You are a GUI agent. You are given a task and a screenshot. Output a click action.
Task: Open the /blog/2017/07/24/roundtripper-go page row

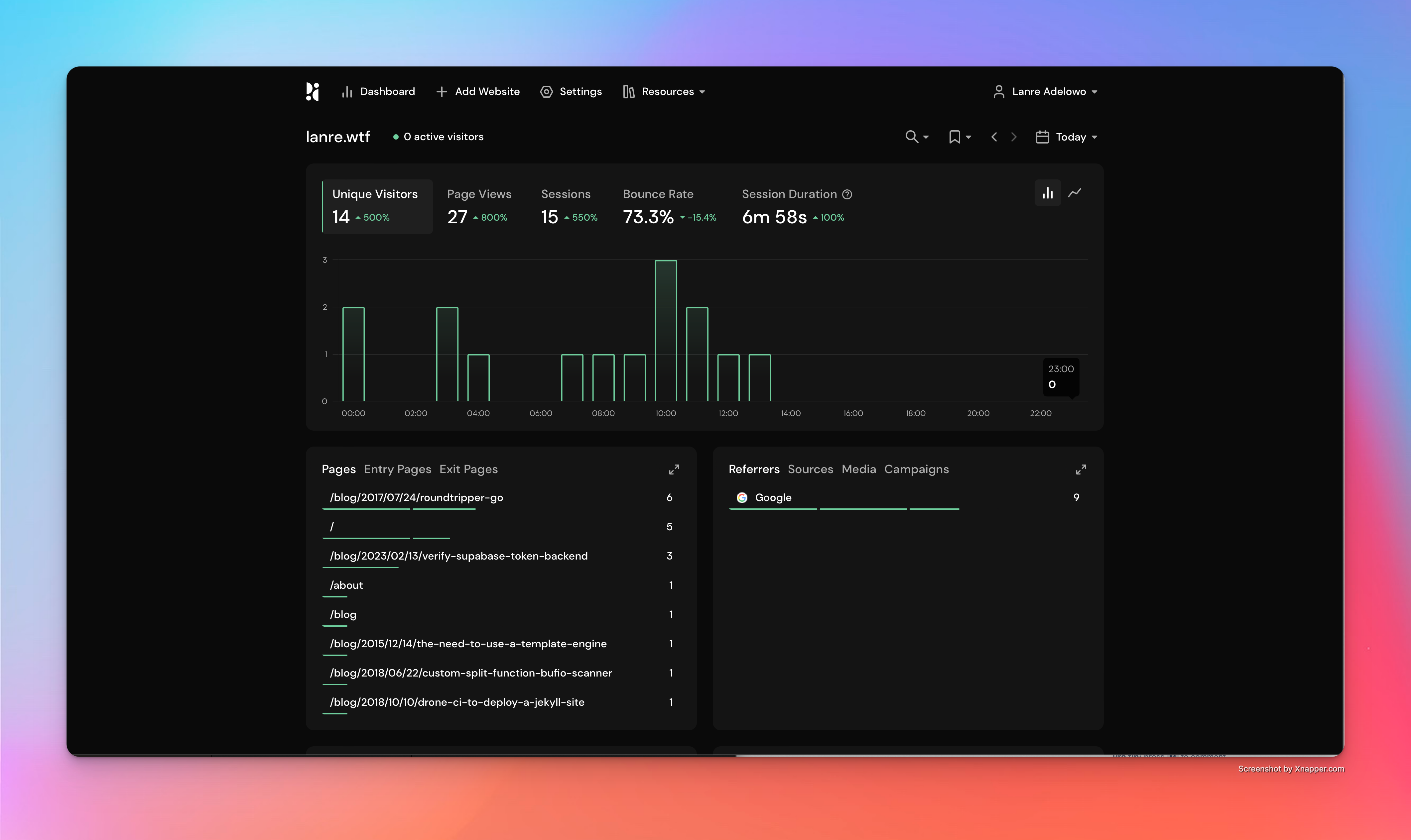coord(501,498)
